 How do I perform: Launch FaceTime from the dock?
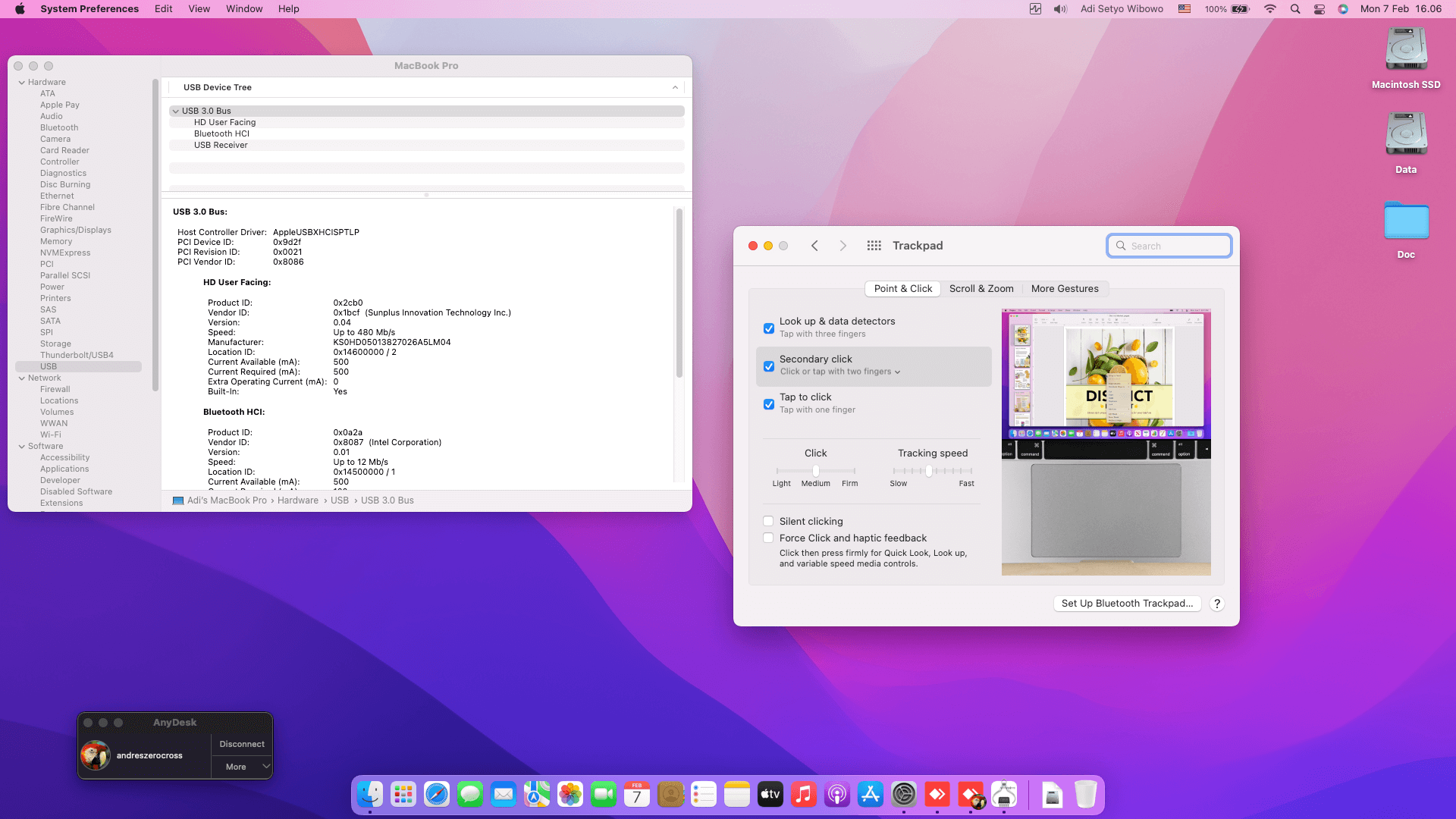click(x=604, y=794)
